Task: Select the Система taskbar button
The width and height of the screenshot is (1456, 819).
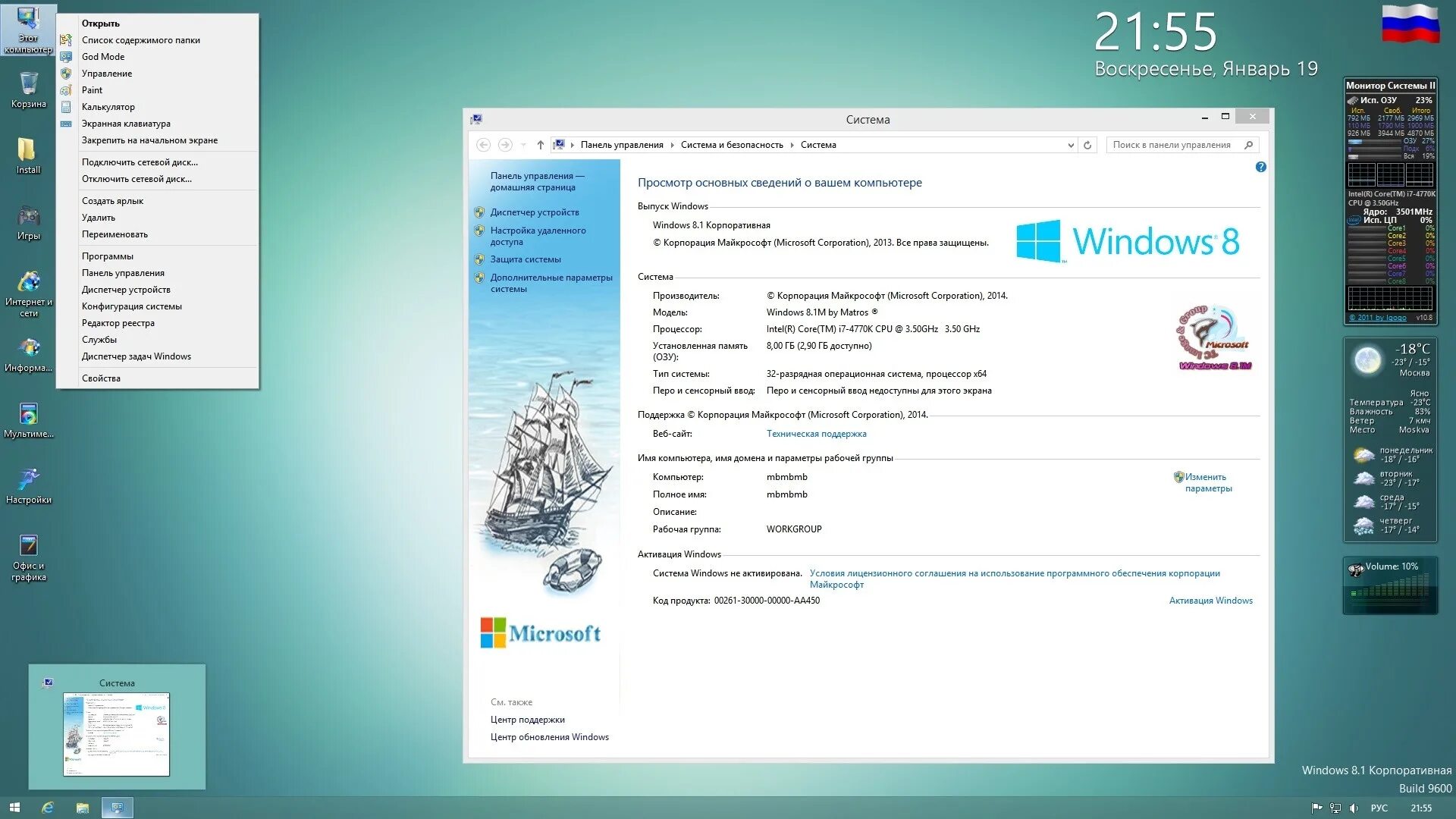Action: pos(117,808)
